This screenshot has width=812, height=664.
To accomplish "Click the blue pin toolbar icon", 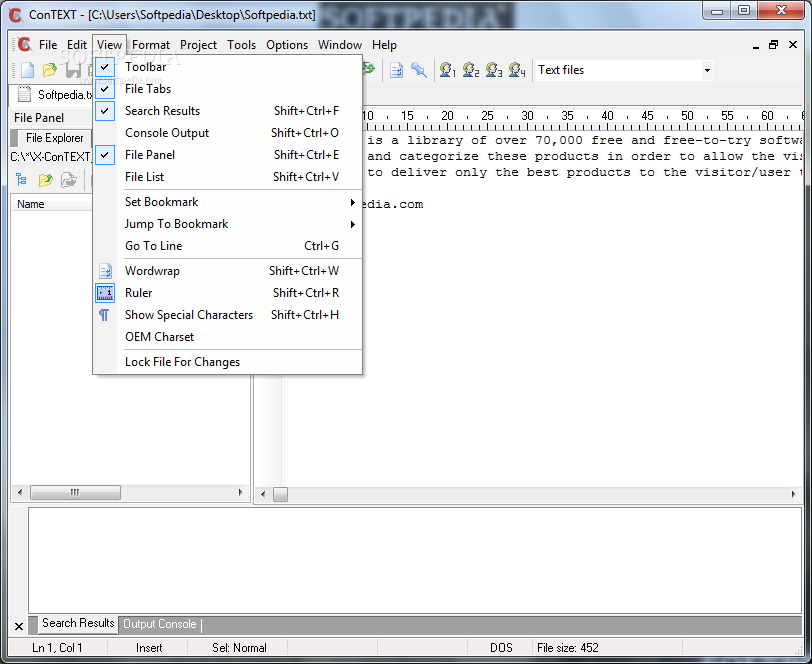I will coord(418,70).
